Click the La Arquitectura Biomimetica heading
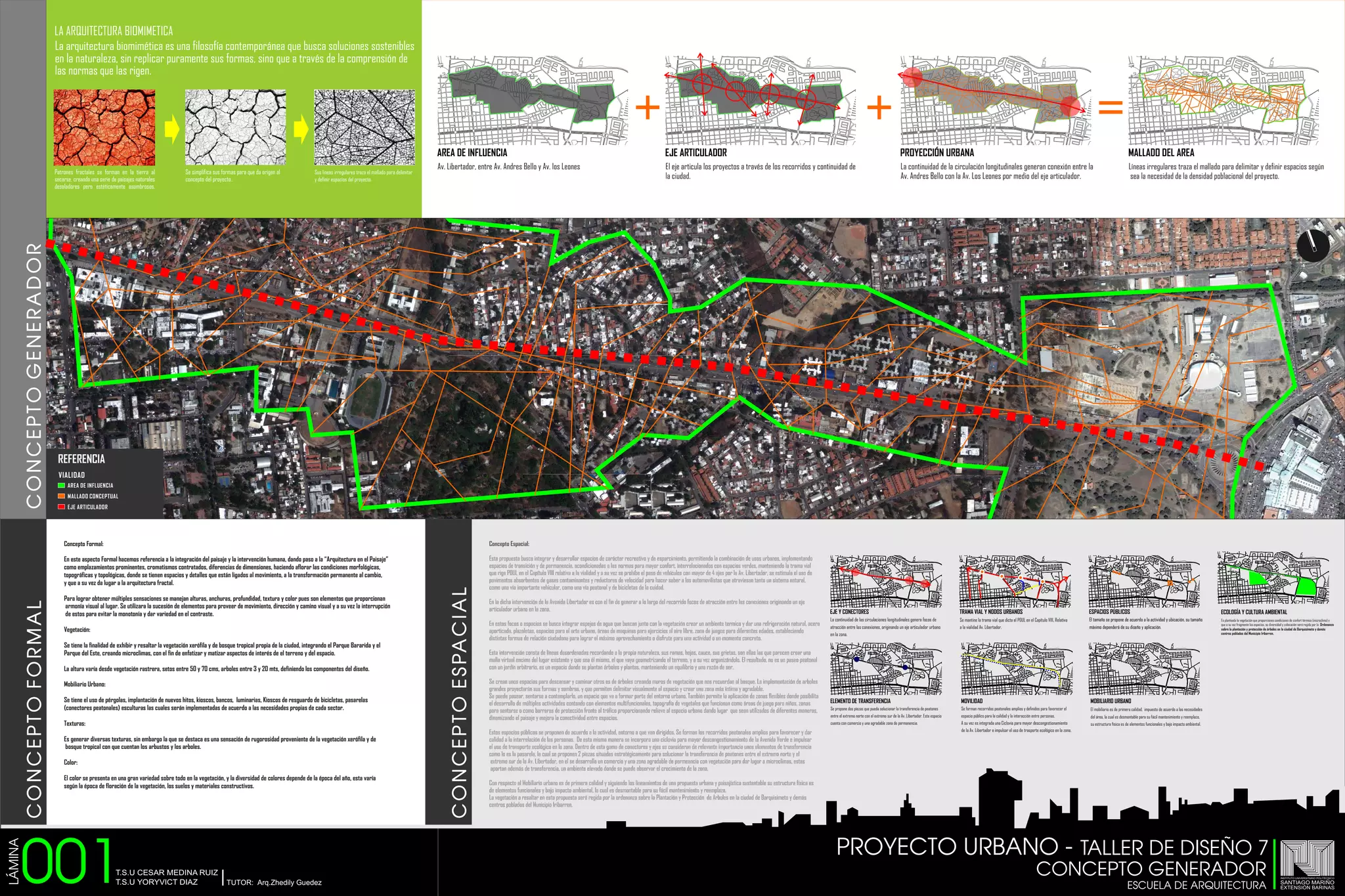Screen dimensions: 1345x896 point(114,31)
